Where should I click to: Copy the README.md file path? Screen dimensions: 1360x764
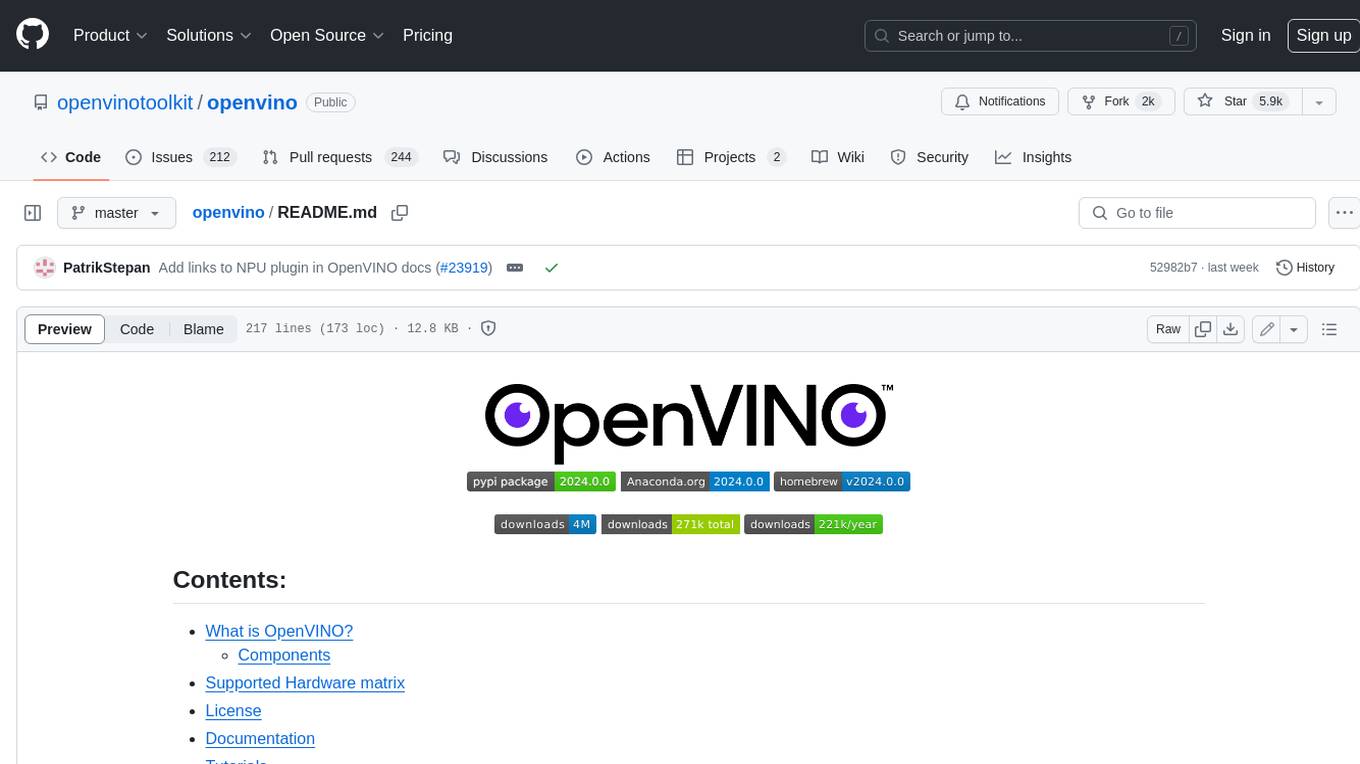click(400, 213)
